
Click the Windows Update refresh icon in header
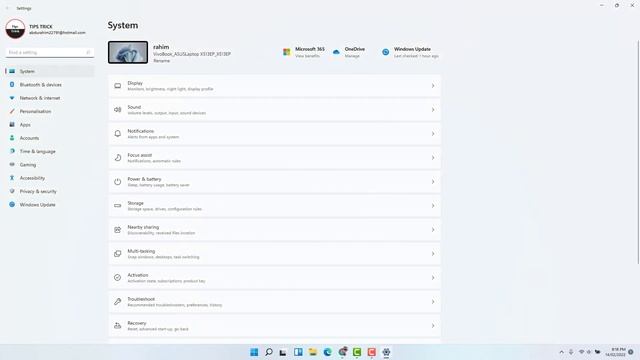pyautogui.click(x=385, y=52)
